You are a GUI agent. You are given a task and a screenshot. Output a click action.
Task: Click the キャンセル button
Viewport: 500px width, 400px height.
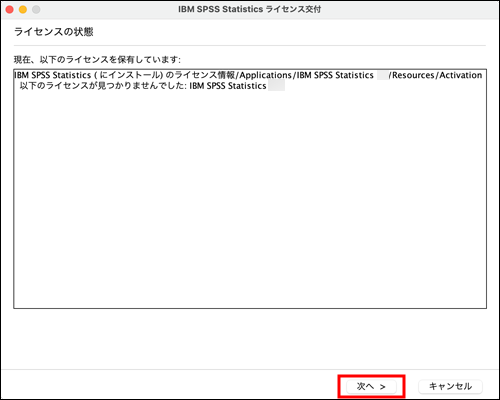click(450, 386)
